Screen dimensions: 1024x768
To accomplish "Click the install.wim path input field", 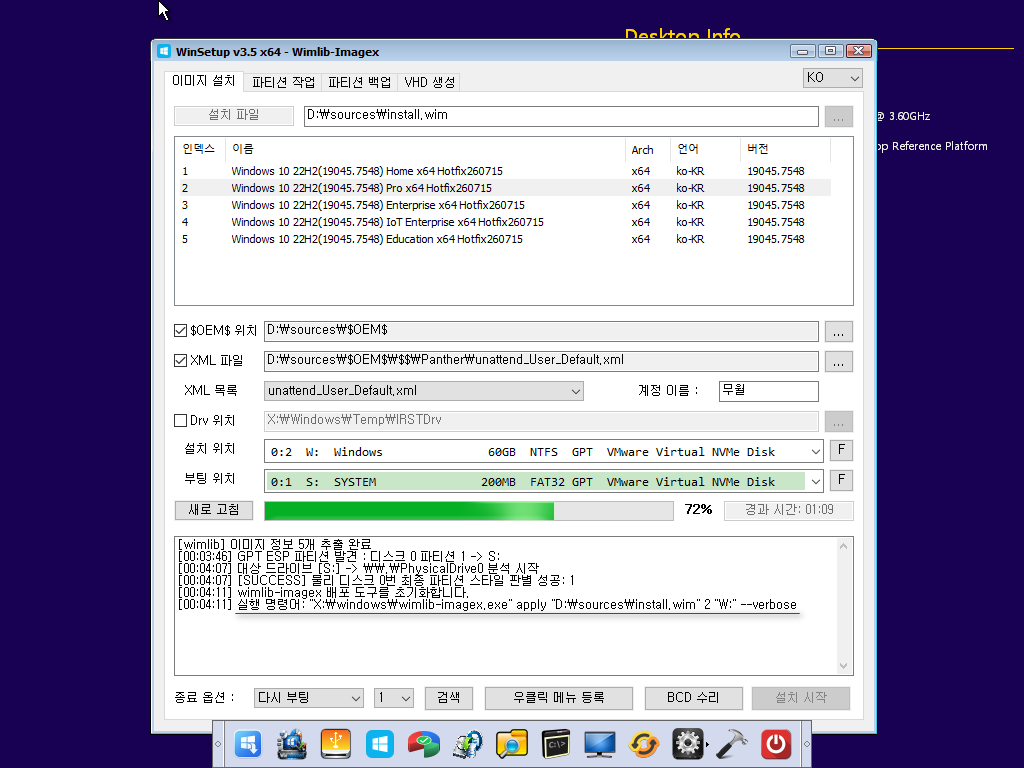I will tap(561, 116).
